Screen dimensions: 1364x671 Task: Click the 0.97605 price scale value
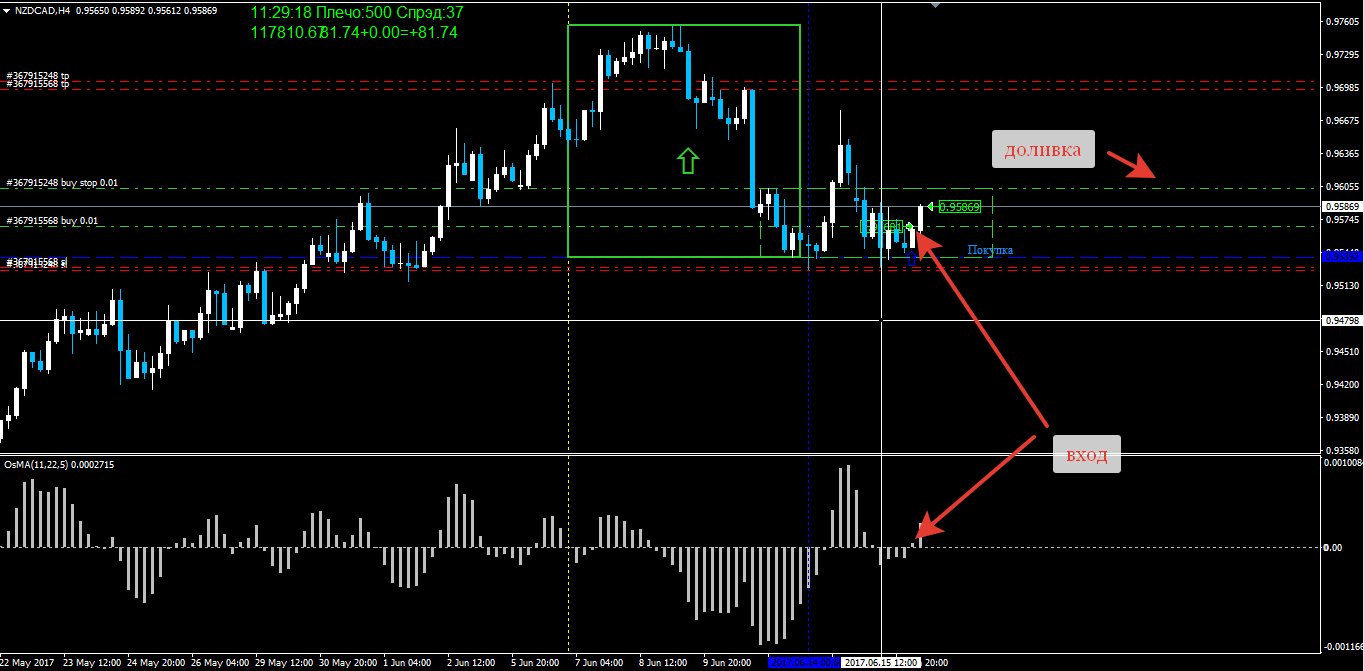tap(1341, 21)
